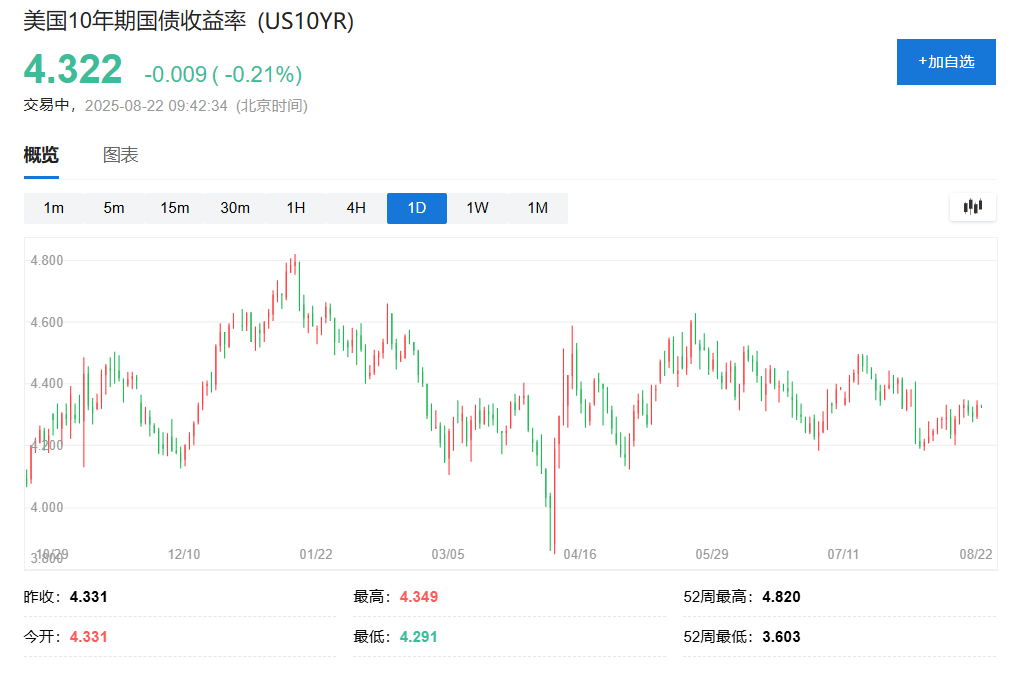Select the 4H timeframe
The height and width of the screenshot is (678, 1019).
coord(356,208)
